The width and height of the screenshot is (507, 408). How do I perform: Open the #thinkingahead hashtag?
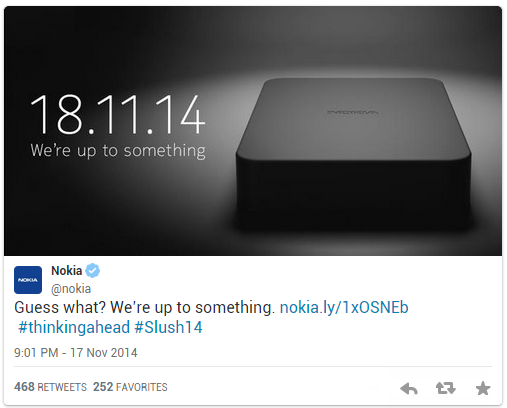pyautogui.click(x=74, y=327)
